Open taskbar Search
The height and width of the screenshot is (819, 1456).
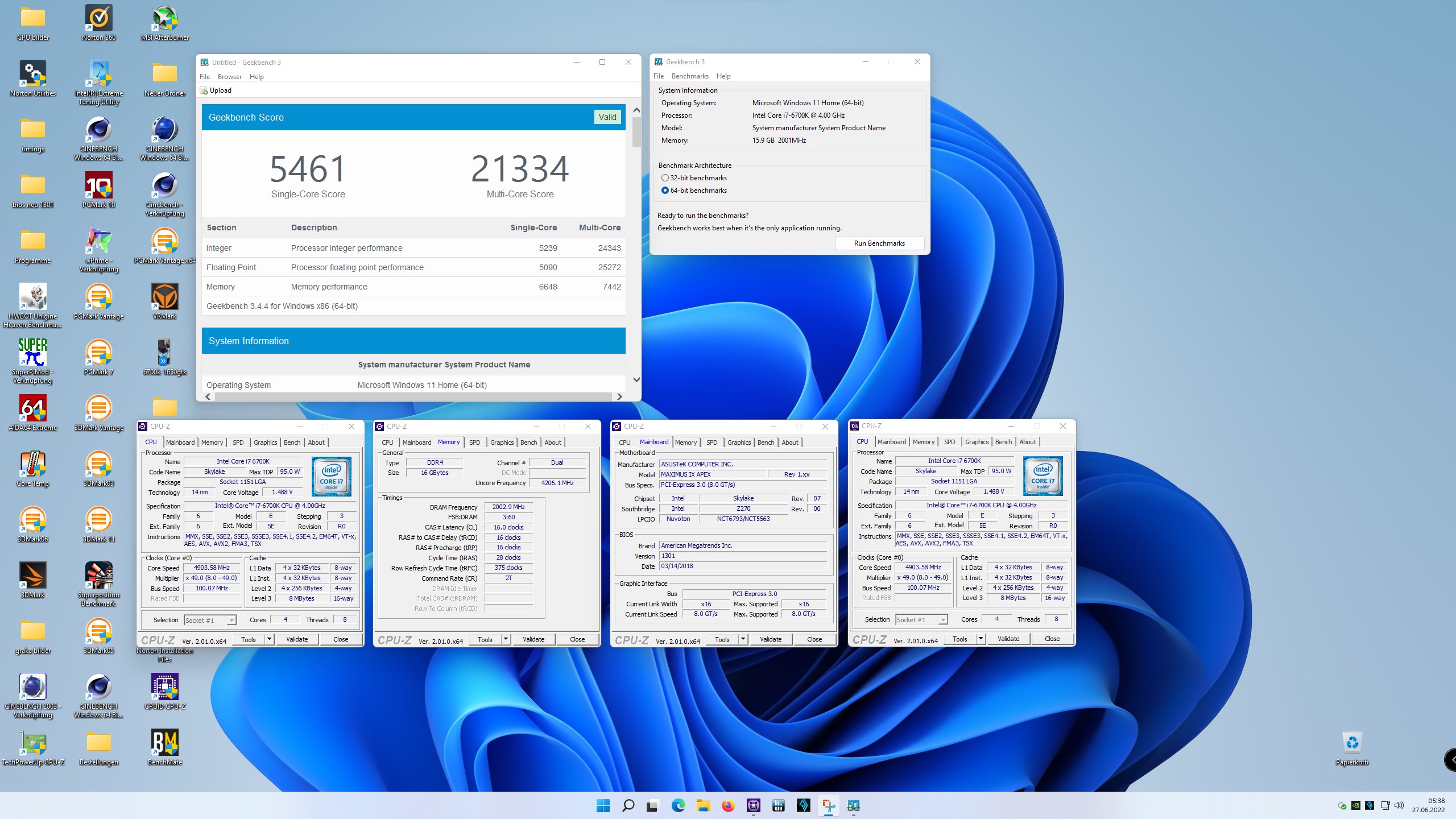(628, 805)
